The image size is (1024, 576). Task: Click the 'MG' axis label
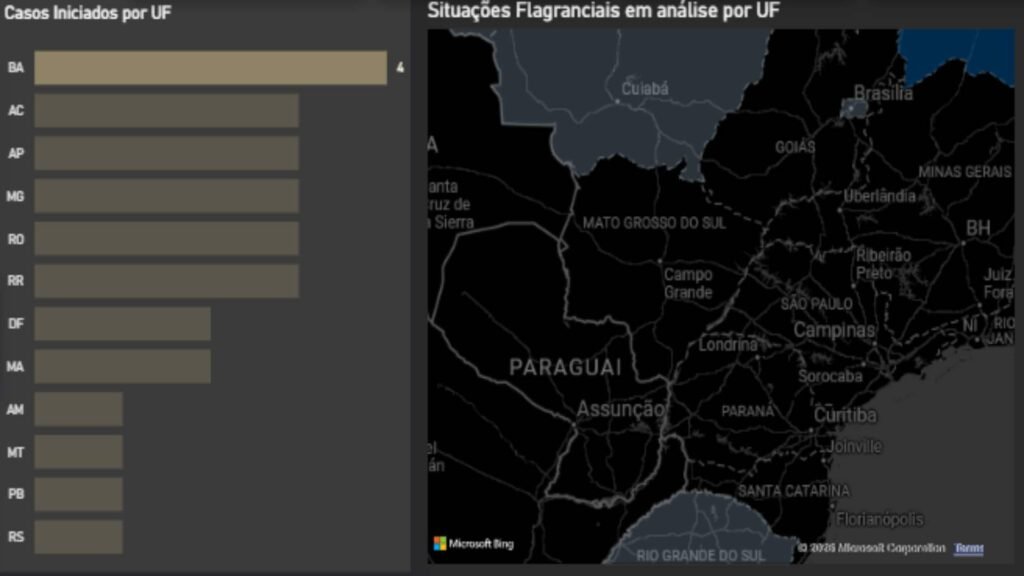pyautogui.click(x=15, y=197)
